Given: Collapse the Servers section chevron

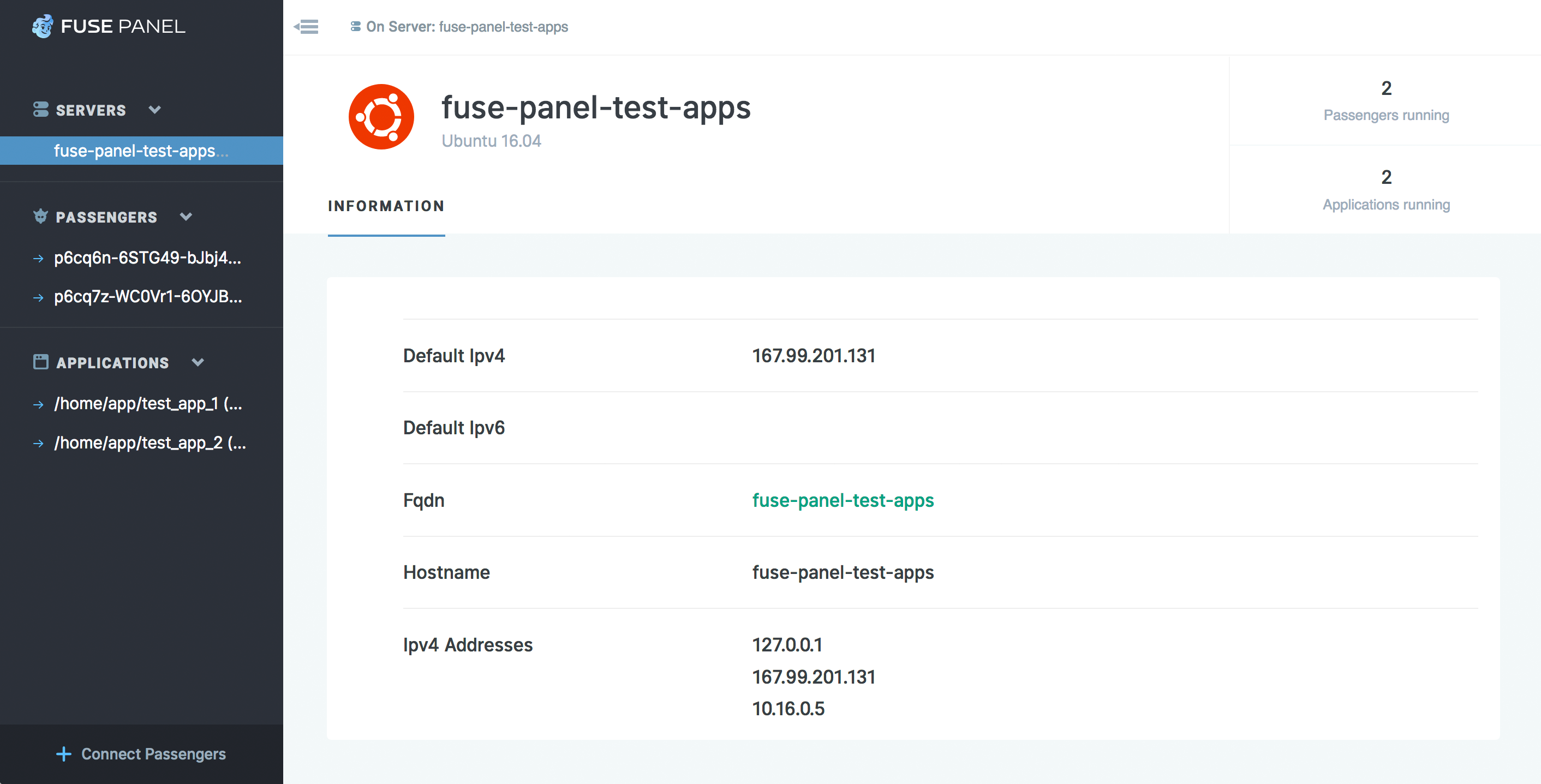Looking at the screenshot, I should [x=155, y=110].
